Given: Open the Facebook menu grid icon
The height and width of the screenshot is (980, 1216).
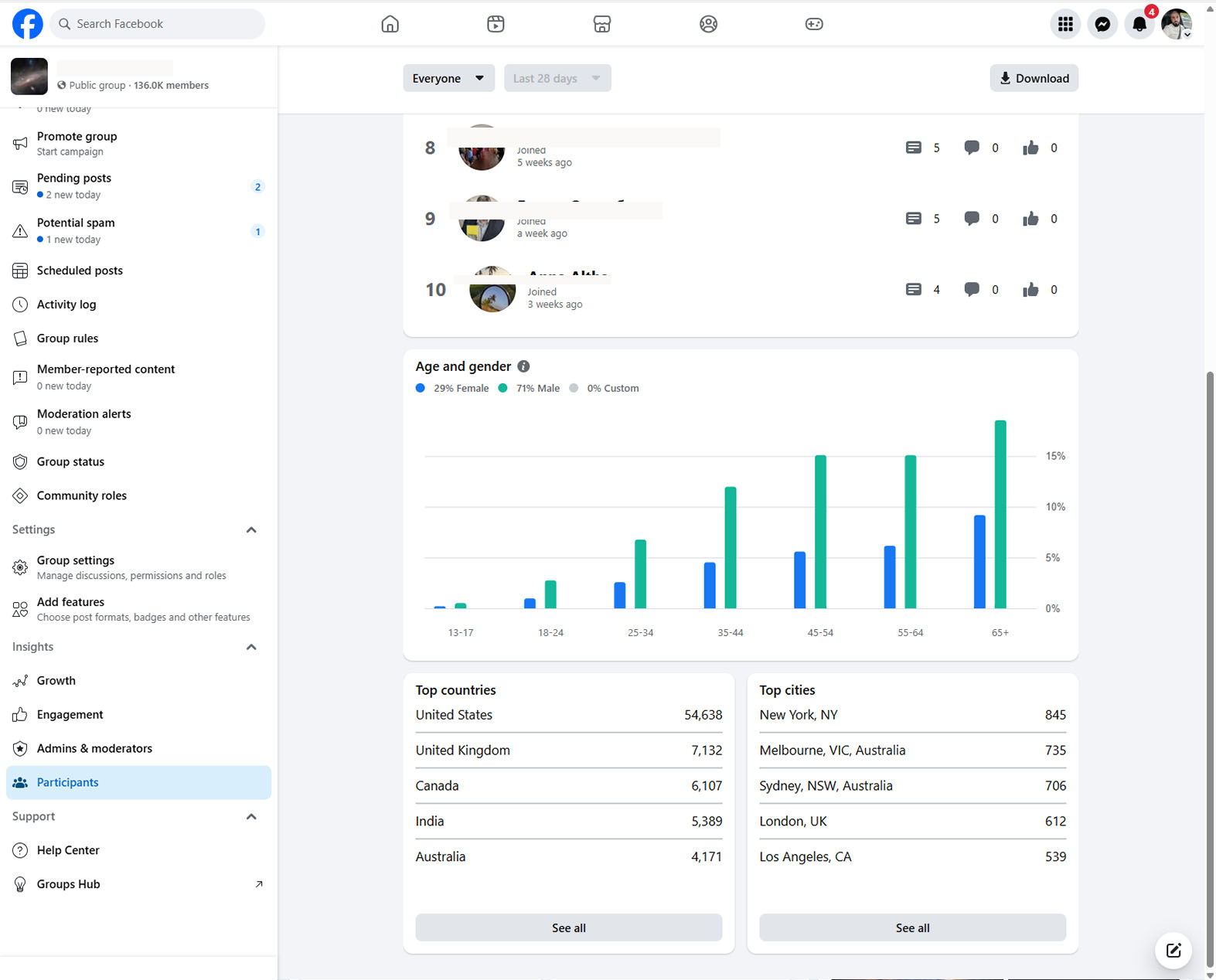Looking at the screenshot, I should pos(1065,24).
